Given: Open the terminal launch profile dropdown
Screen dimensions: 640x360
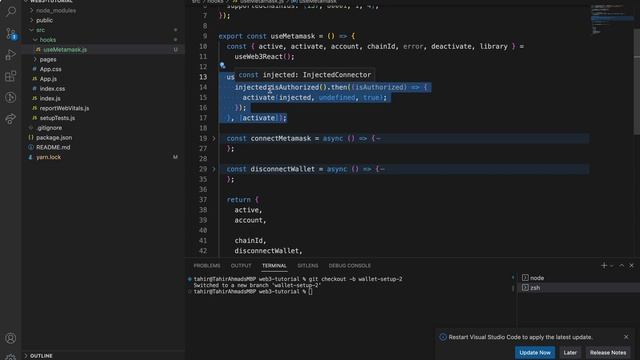Looking at the screenshot, I should click(x=612, y=265).
